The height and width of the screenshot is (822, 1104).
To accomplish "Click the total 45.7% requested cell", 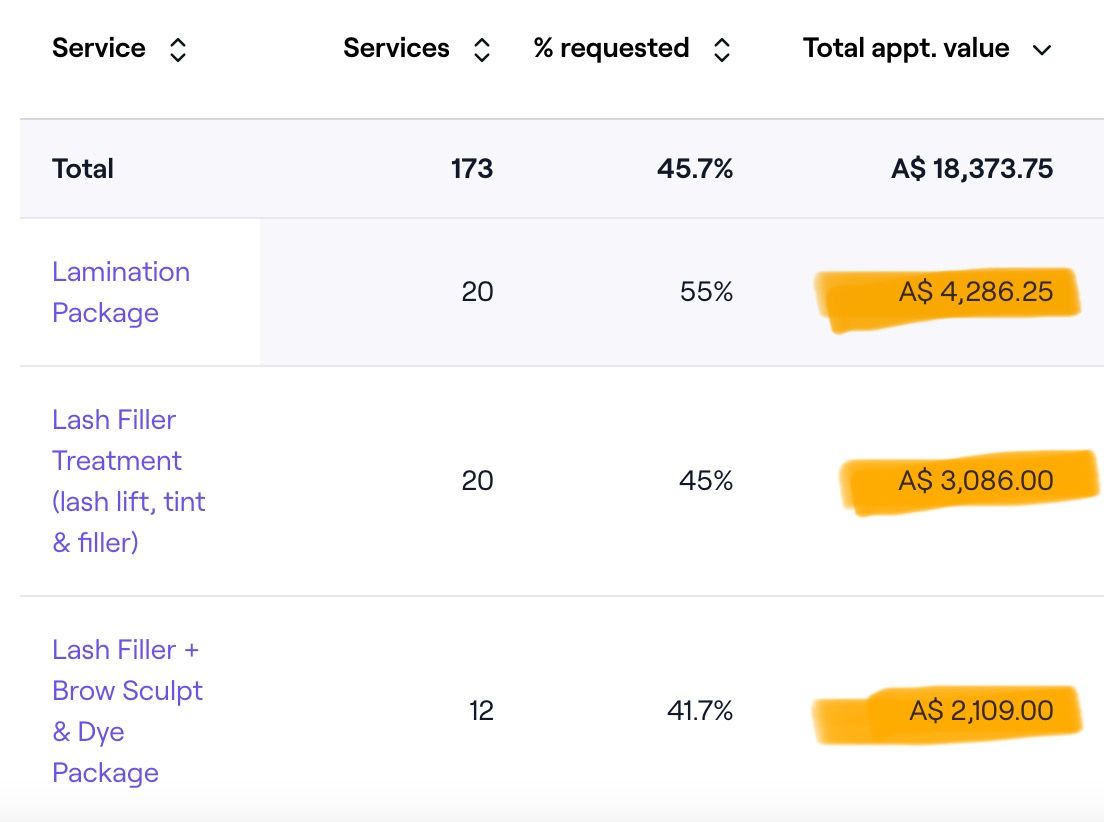I will 695,169.
